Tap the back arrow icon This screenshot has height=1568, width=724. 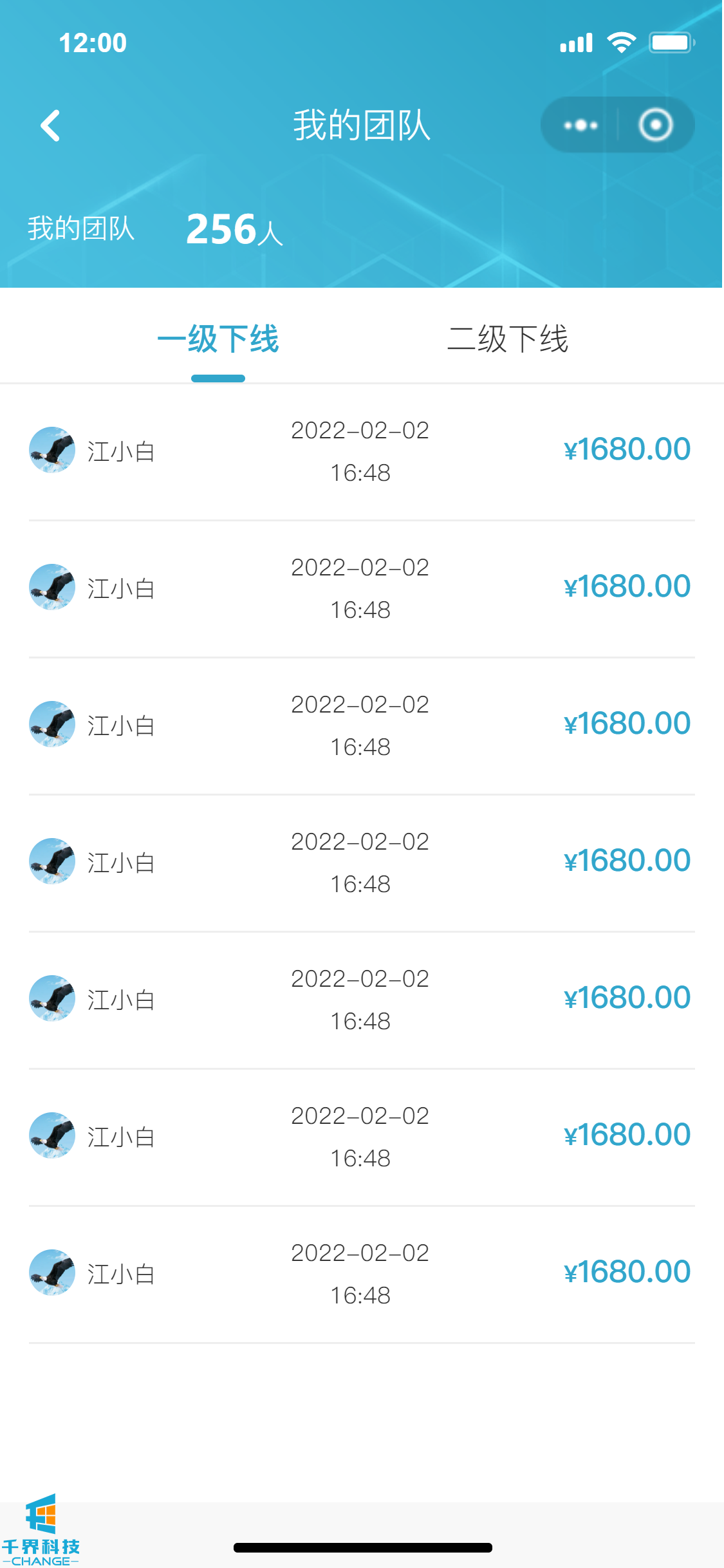(50, 126)
